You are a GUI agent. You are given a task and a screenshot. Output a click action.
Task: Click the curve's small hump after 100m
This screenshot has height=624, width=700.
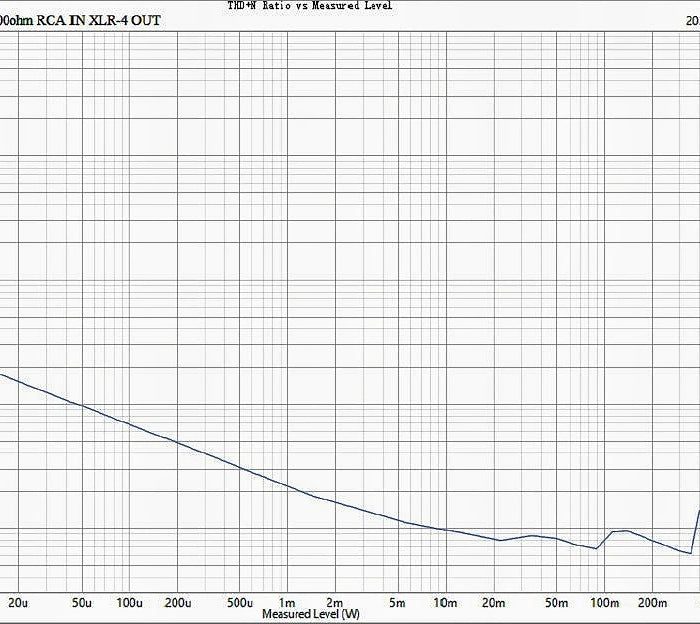[x=620, y=531]
